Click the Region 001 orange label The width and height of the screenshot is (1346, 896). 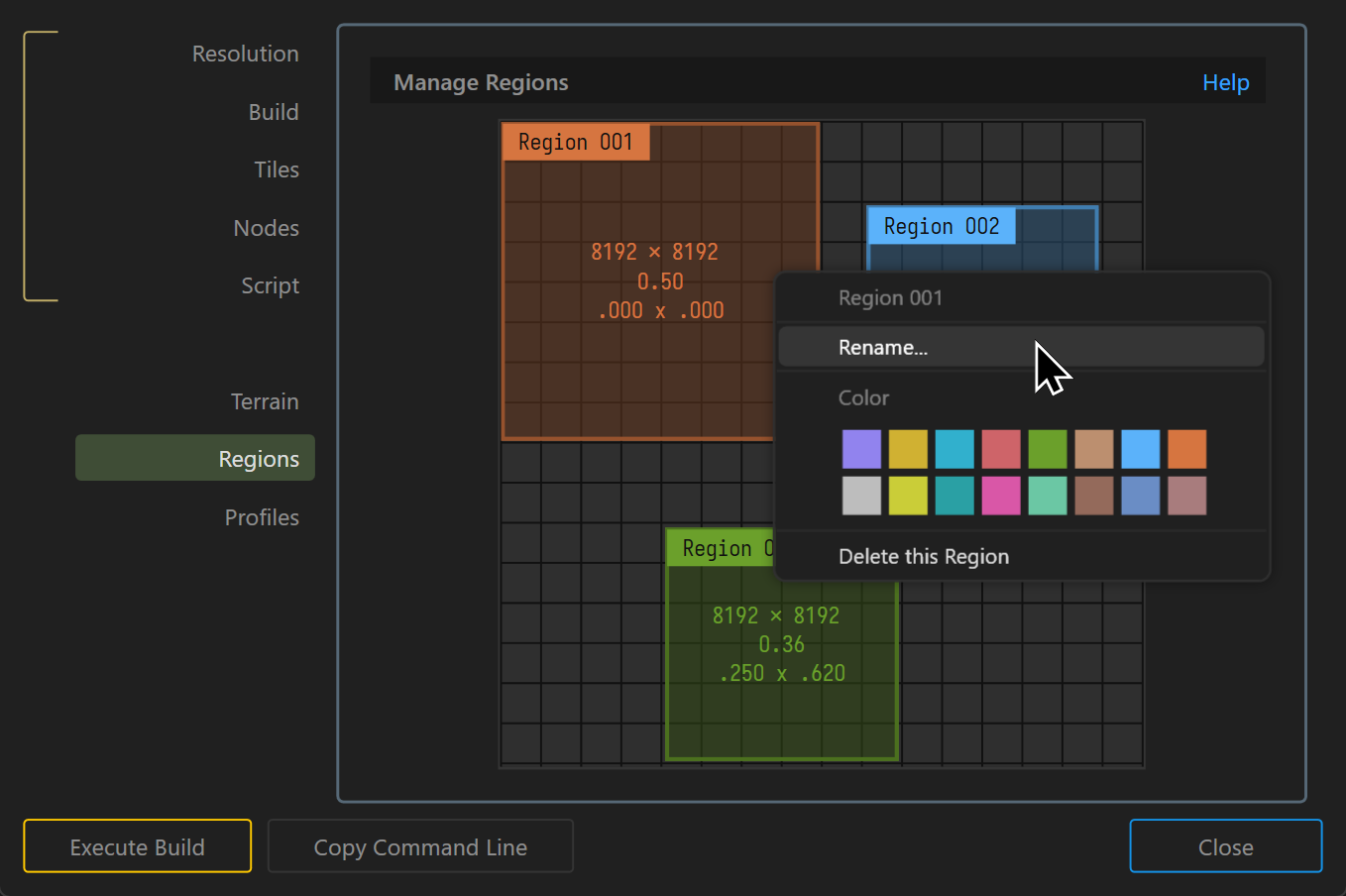(x=575, y=142)
